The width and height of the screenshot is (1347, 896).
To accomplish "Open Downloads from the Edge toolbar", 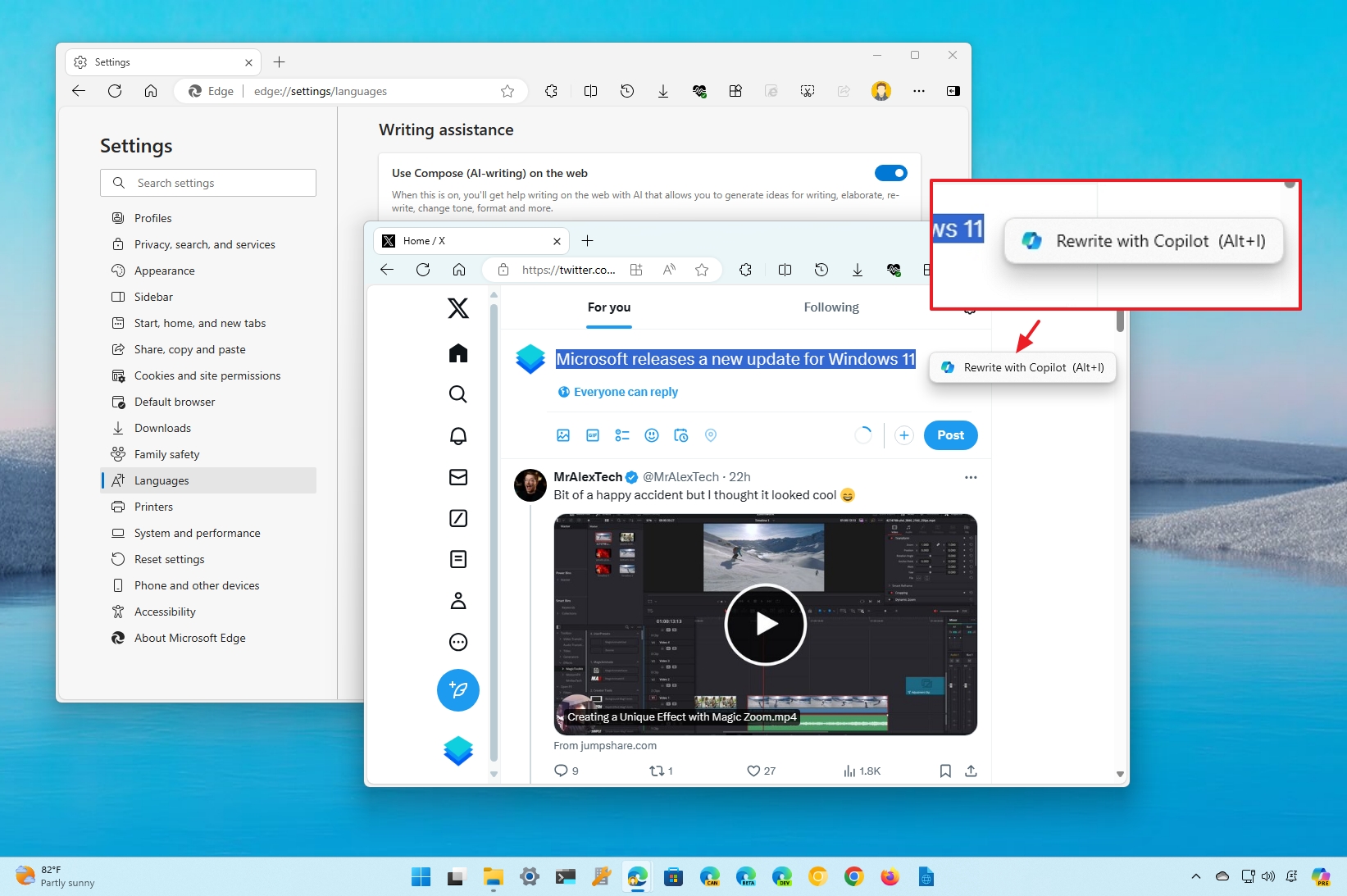I will point(662,91).
